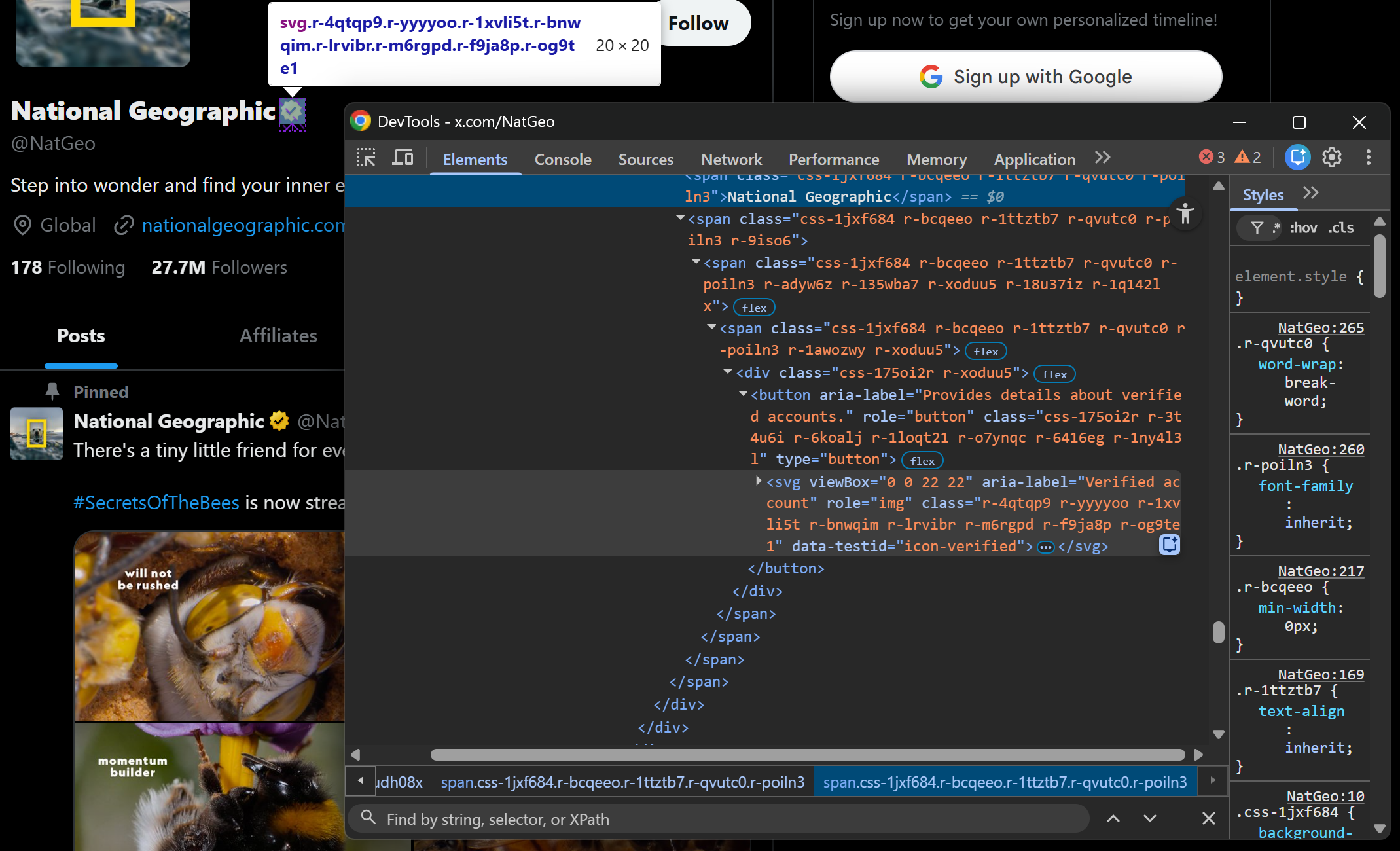Select the Styles tab
1400x851 pixels.
pos(1263,195)
